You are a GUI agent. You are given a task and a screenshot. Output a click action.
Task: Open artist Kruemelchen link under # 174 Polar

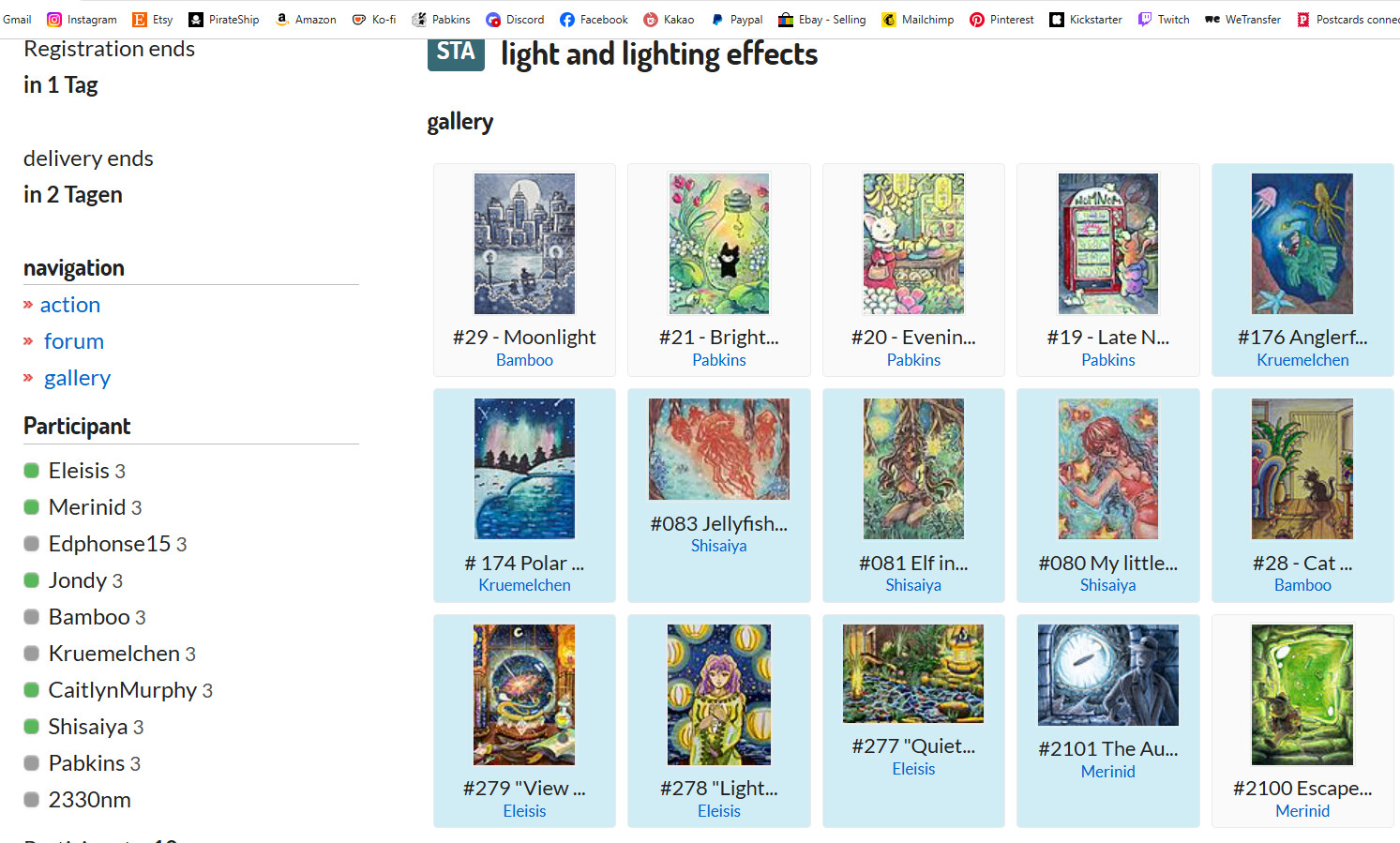click(x=524, y=585)
